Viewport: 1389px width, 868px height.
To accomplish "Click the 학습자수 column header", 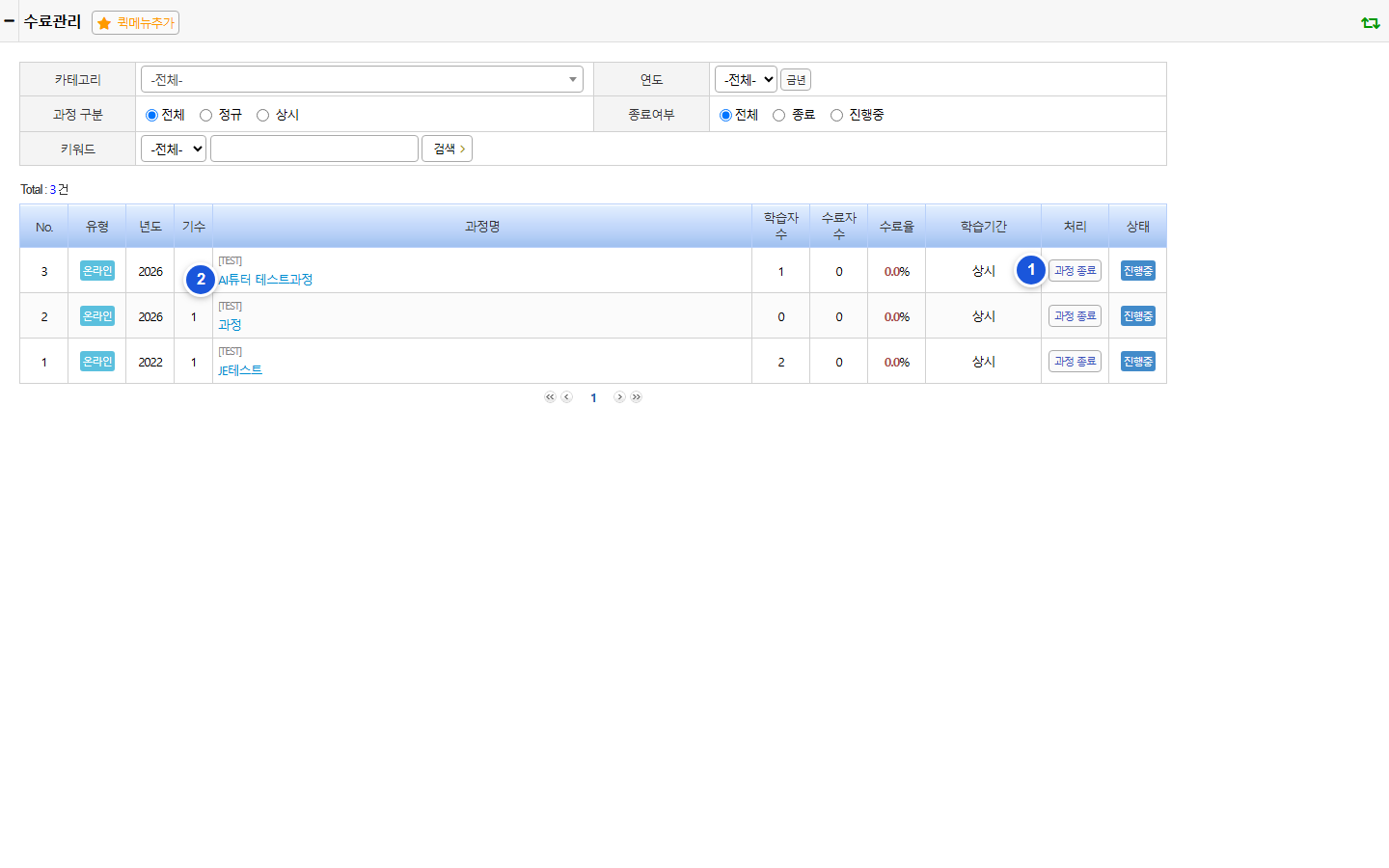I will click(781, 227).
